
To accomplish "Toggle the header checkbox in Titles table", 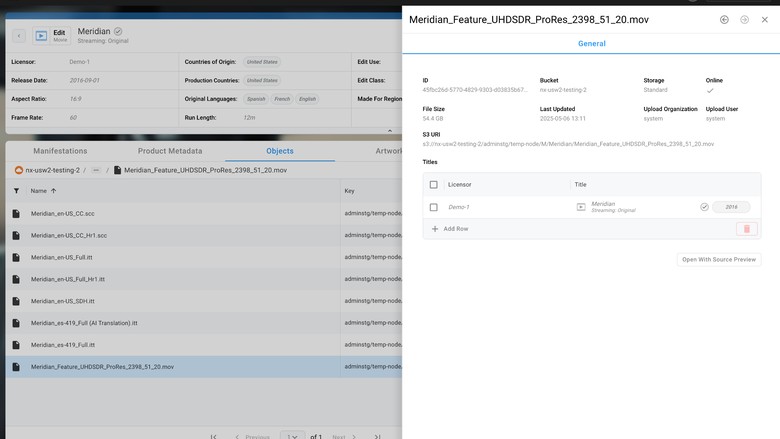I will pos(433,184).
